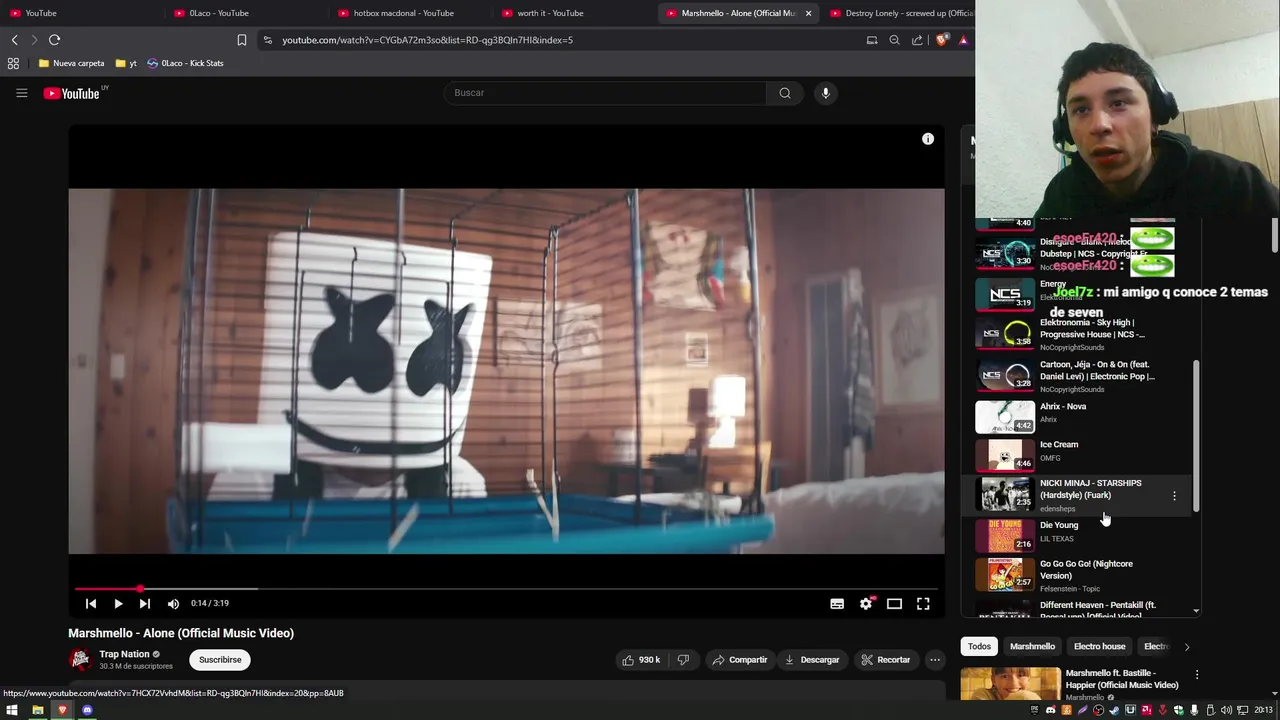The image size is (1280, 720).
Task: Start voice search with the microphone icon
Action: click(x=825, y=93)
